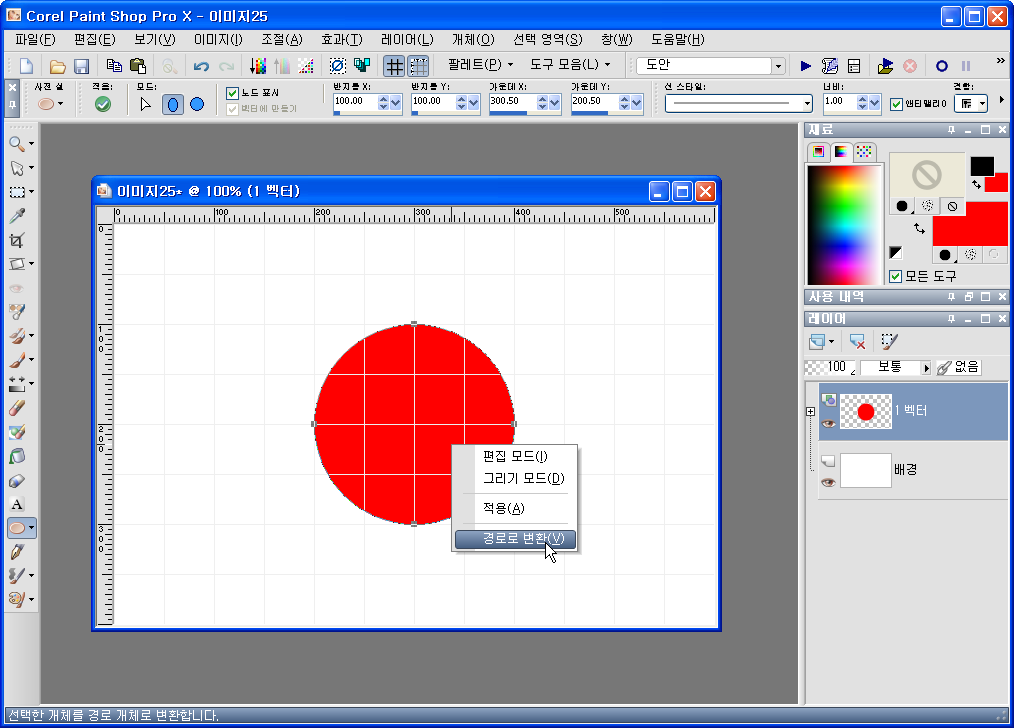Start script recording with the circle icon

coord(942,66)
